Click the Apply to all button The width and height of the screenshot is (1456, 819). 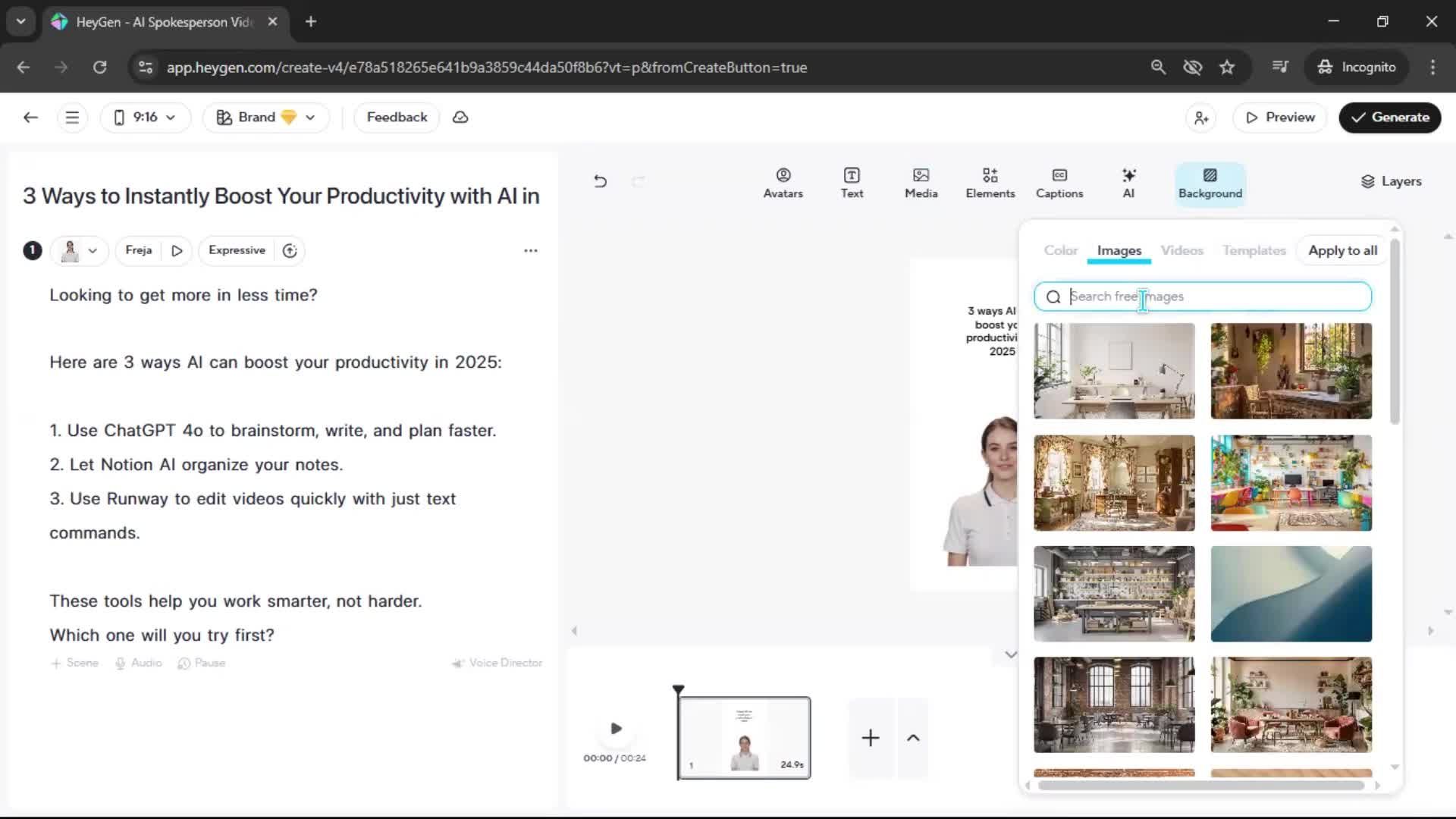click(1342, 250)
